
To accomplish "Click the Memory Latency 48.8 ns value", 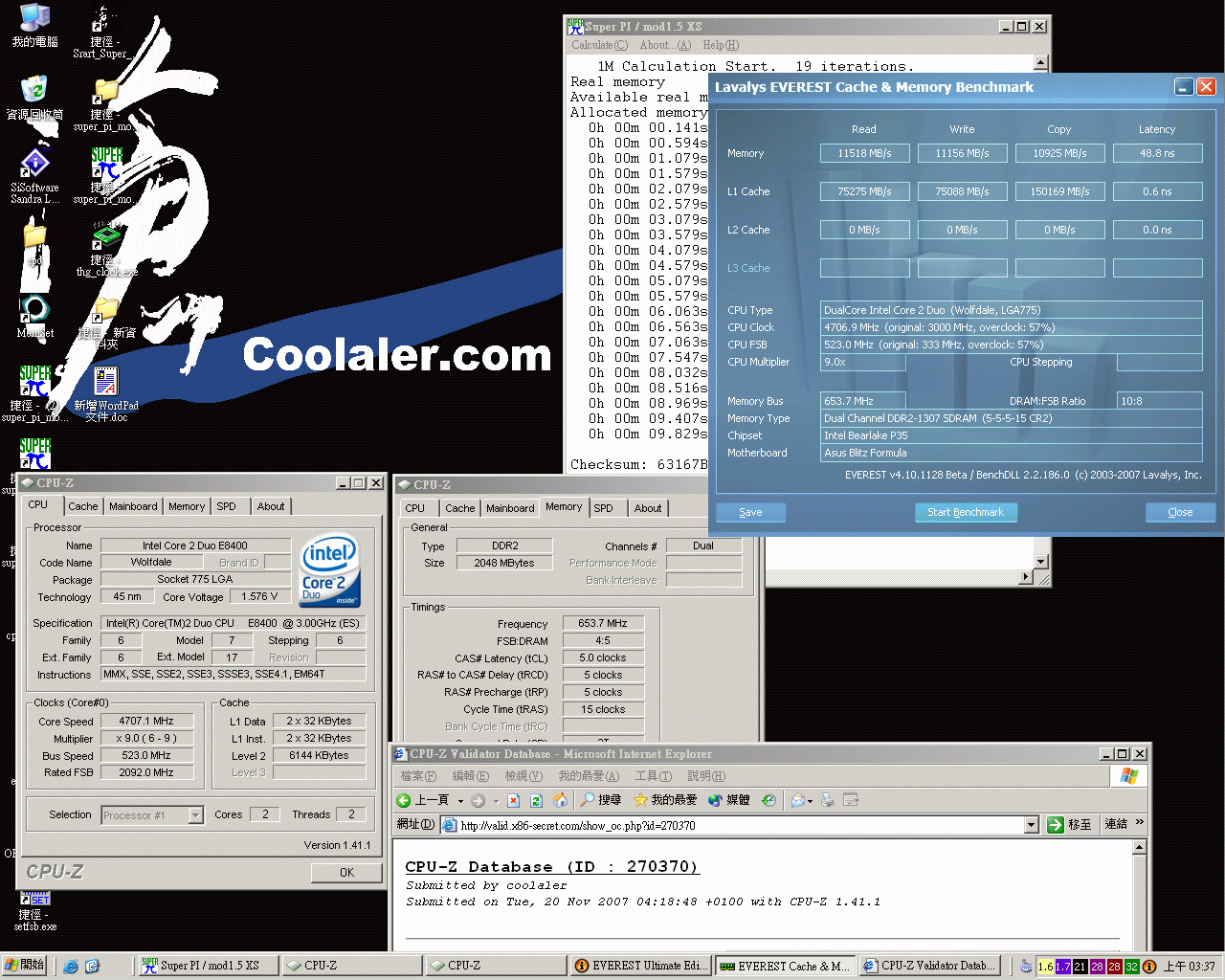I will [x=1156, y=153].
